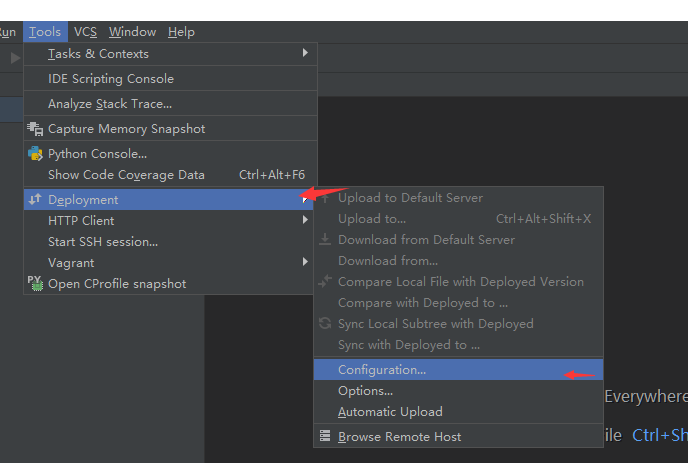Image resolution: width=688 pixels, height=463 pixels.
Task: Open IDE Scripting Console
Action: tap(170, 79)
